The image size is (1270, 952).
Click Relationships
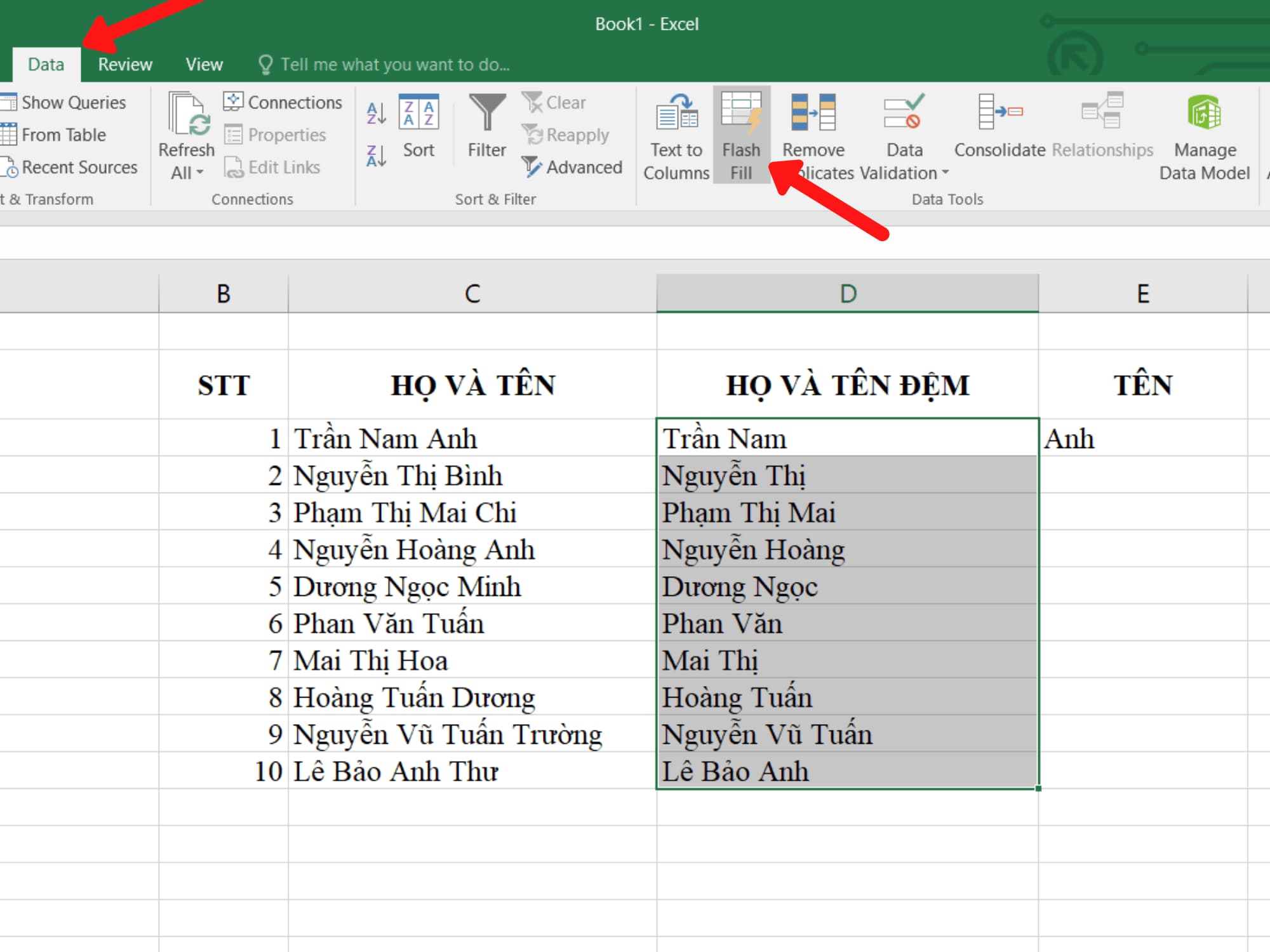[x=1102, y=126]
